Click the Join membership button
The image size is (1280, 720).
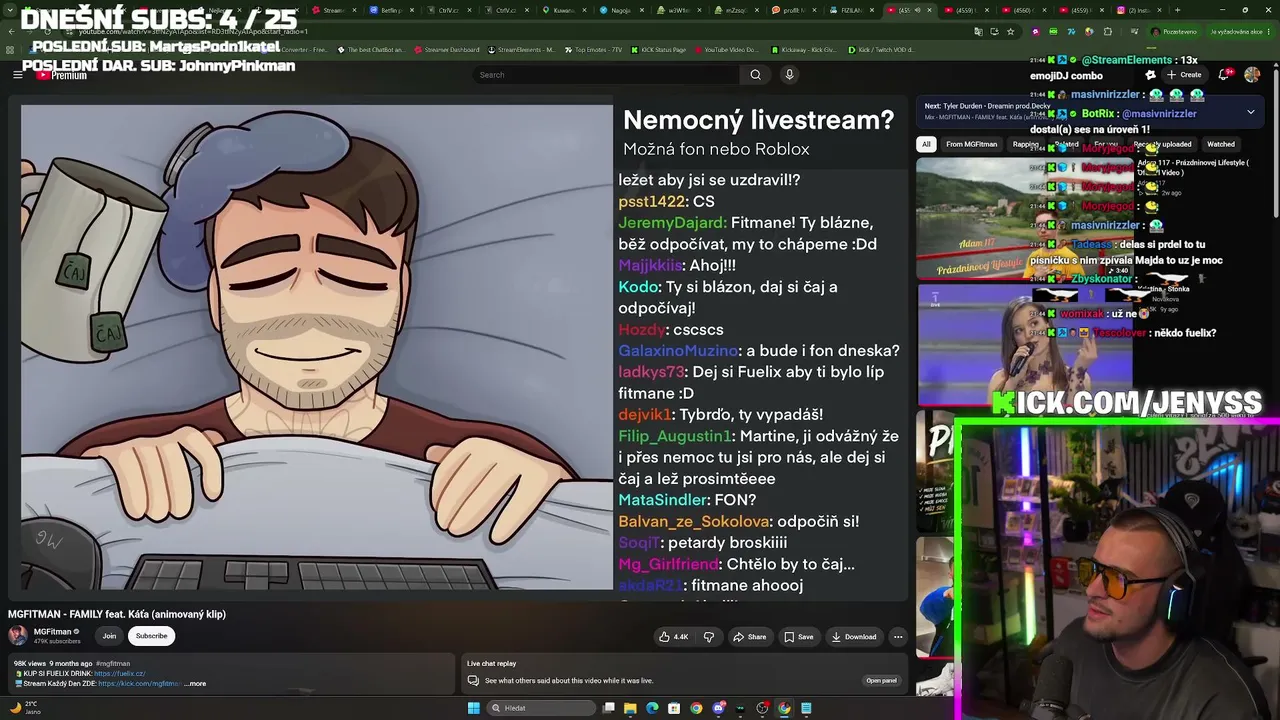(x=109, y=636)
